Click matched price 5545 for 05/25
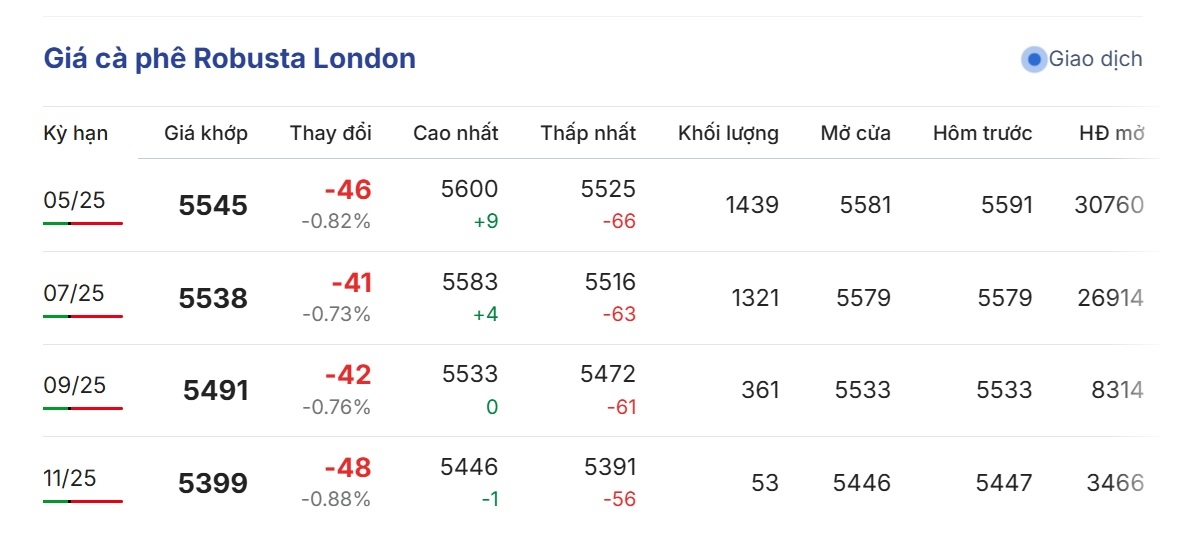Screen dimensions: 1192x533 214,206
